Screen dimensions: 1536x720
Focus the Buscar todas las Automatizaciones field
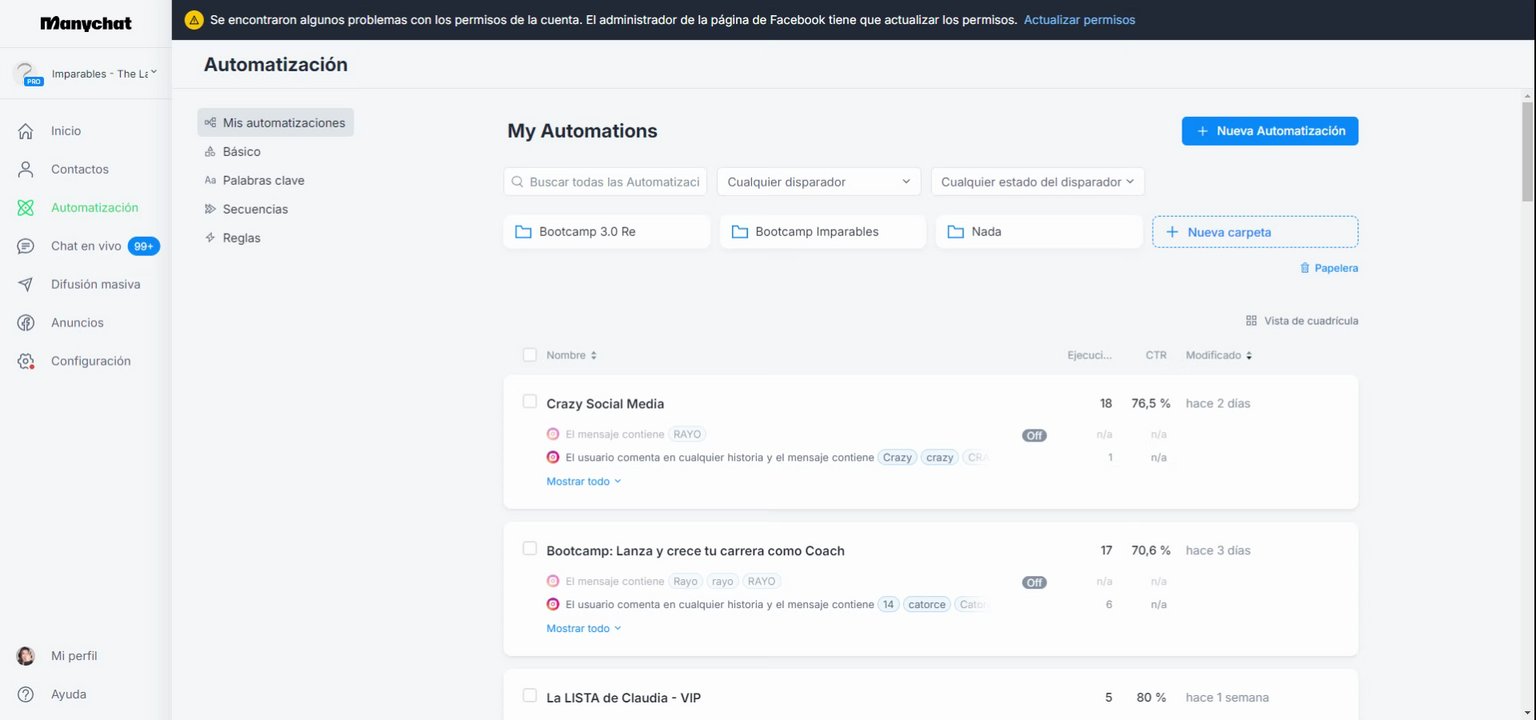(612, 182)
